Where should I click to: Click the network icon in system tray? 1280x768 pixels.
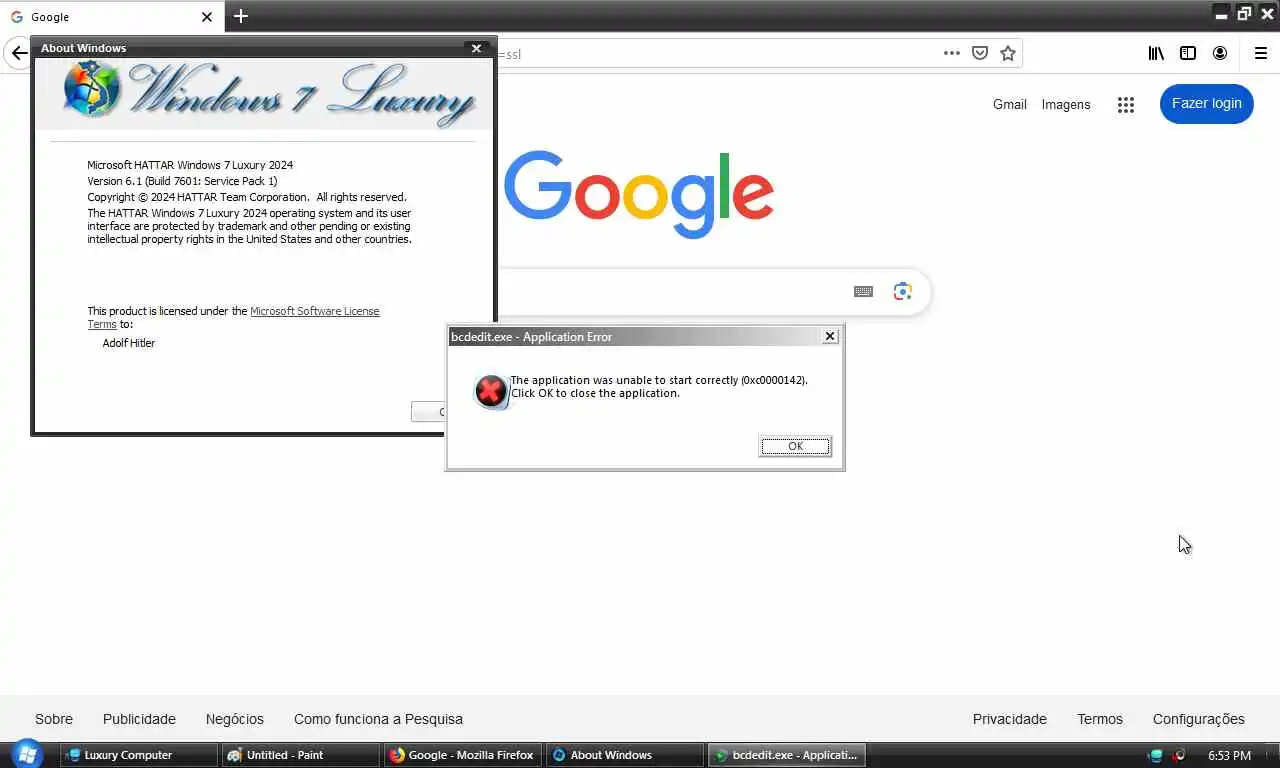click(1156, 755)
